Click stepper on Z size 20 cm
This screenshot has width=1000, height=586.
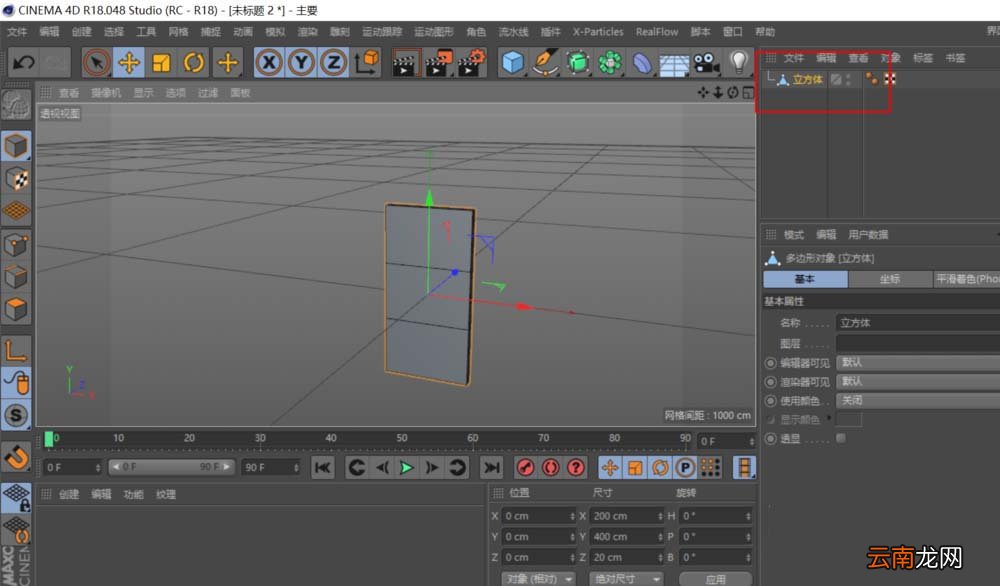tap(660, 557)
